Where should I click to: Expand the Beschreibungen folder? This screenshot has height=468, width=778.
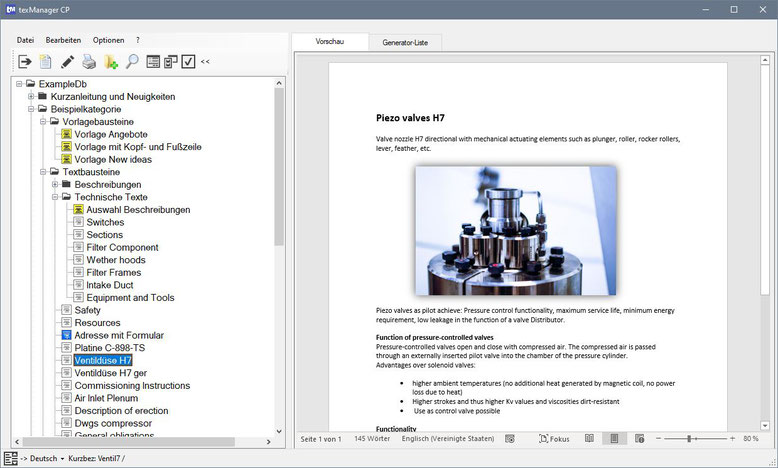coord(55,185)
